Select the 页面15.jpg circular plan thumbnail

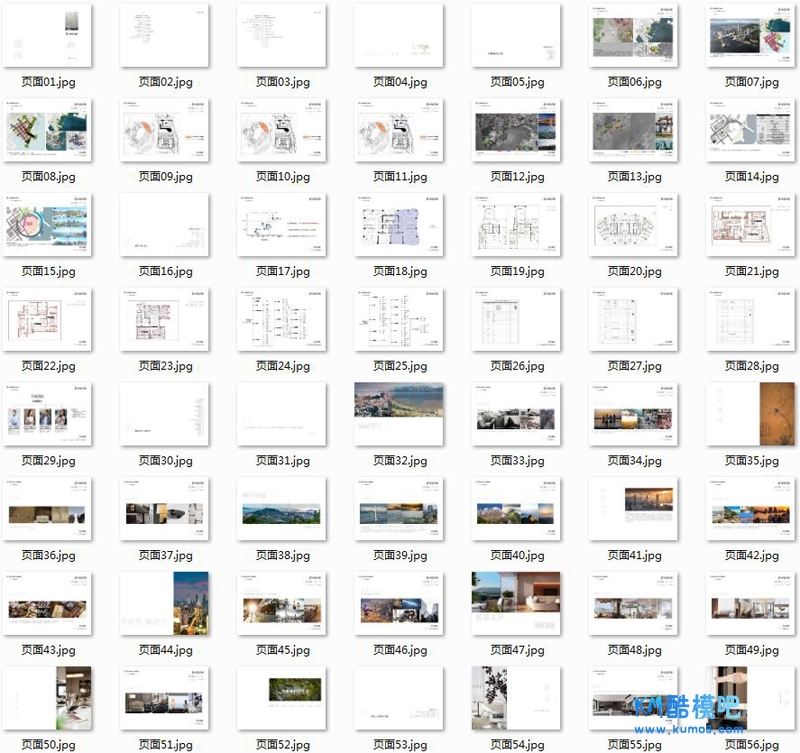48,225
